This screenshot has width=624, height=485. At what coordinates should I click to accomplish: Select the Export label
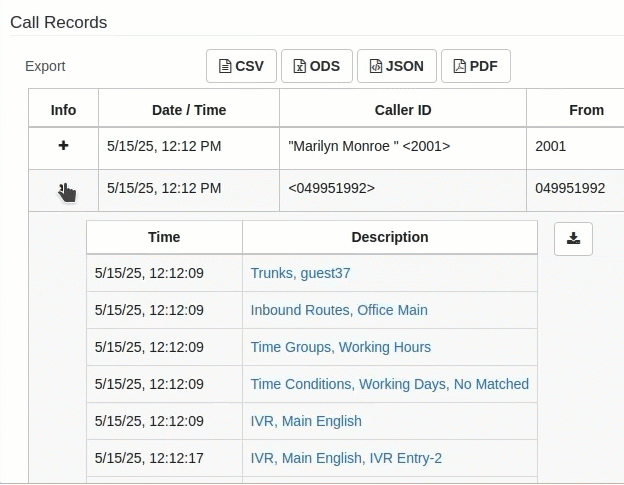[x=45, y=66]
